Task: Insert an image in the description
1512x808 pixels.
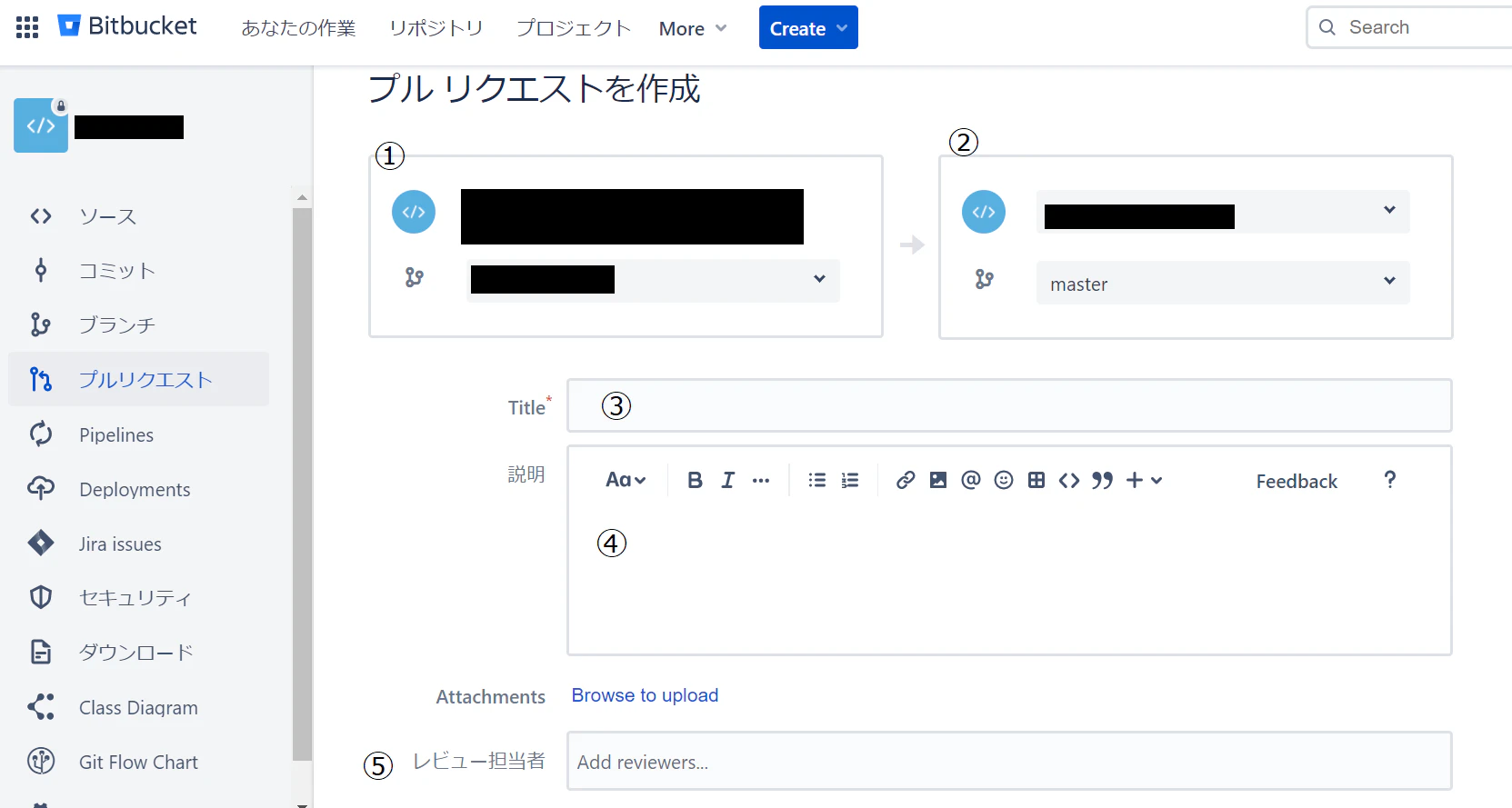Action: 938,480
